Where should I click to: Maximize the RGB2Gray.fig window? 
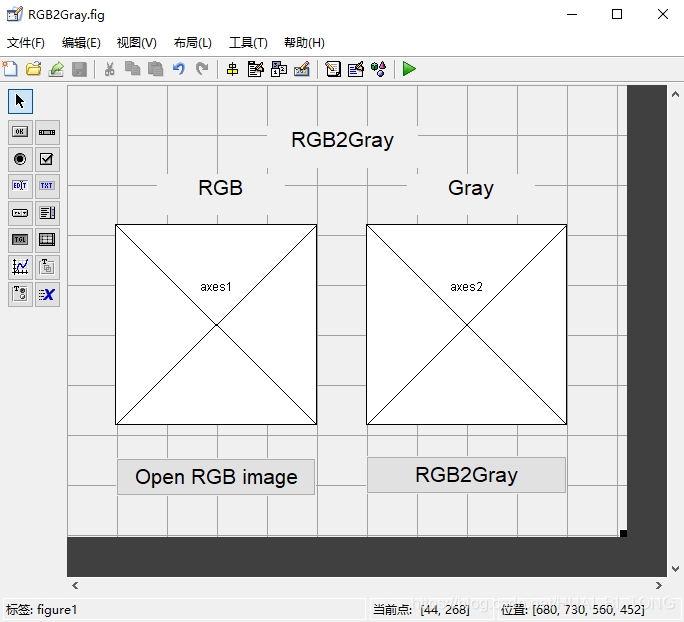(617, 14)
